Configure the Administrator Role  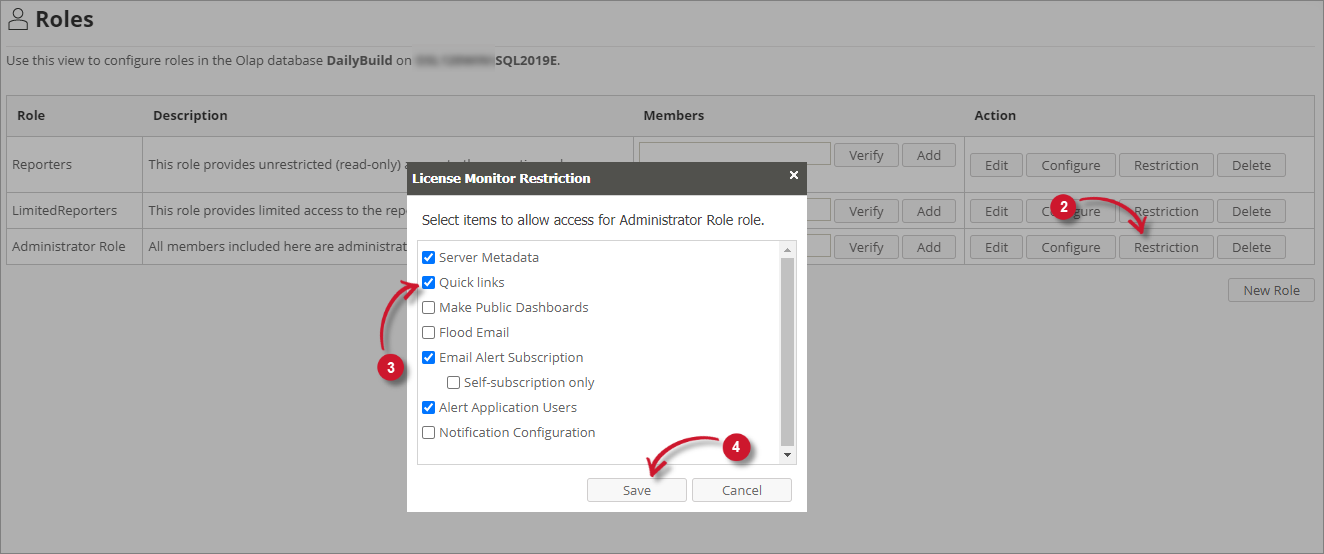click(x=1070, y=247)
